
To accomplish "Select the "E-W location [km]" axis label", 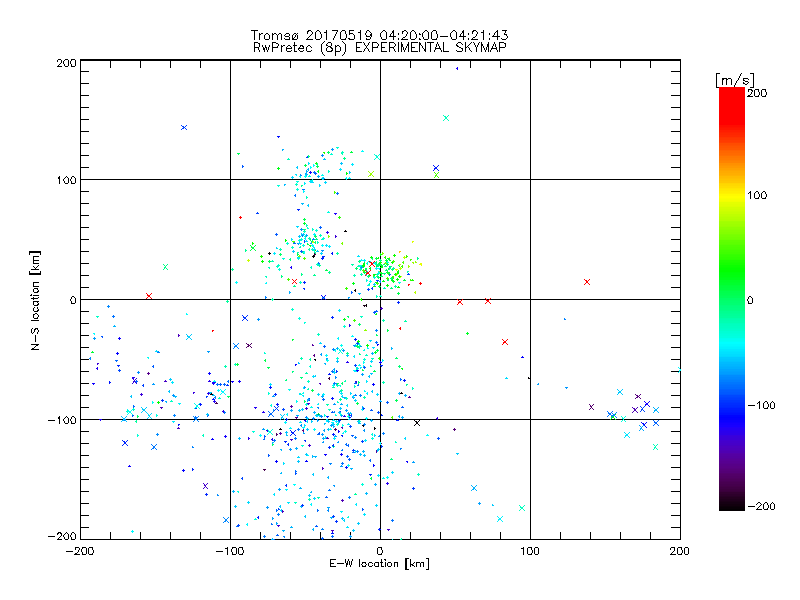I will [x=379, y=563].
